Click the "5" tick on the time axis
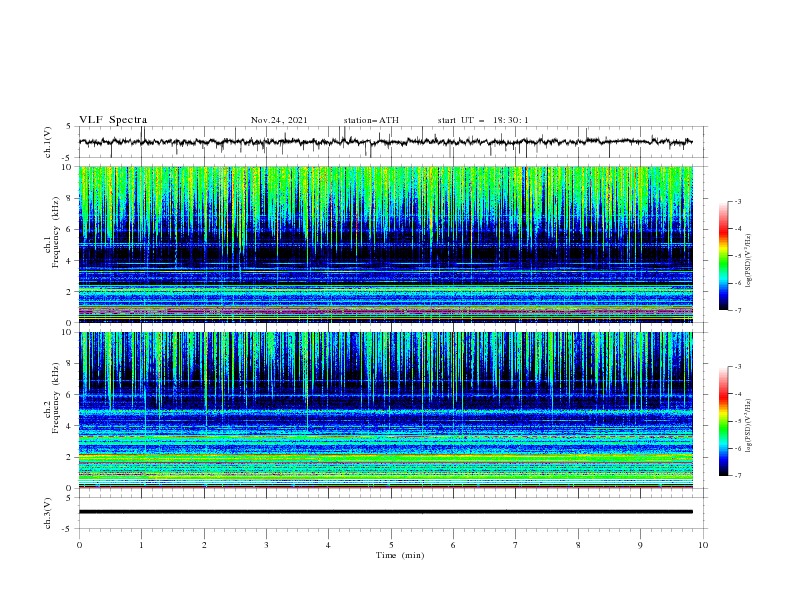The image size is (792, 612). pos(391,545)
